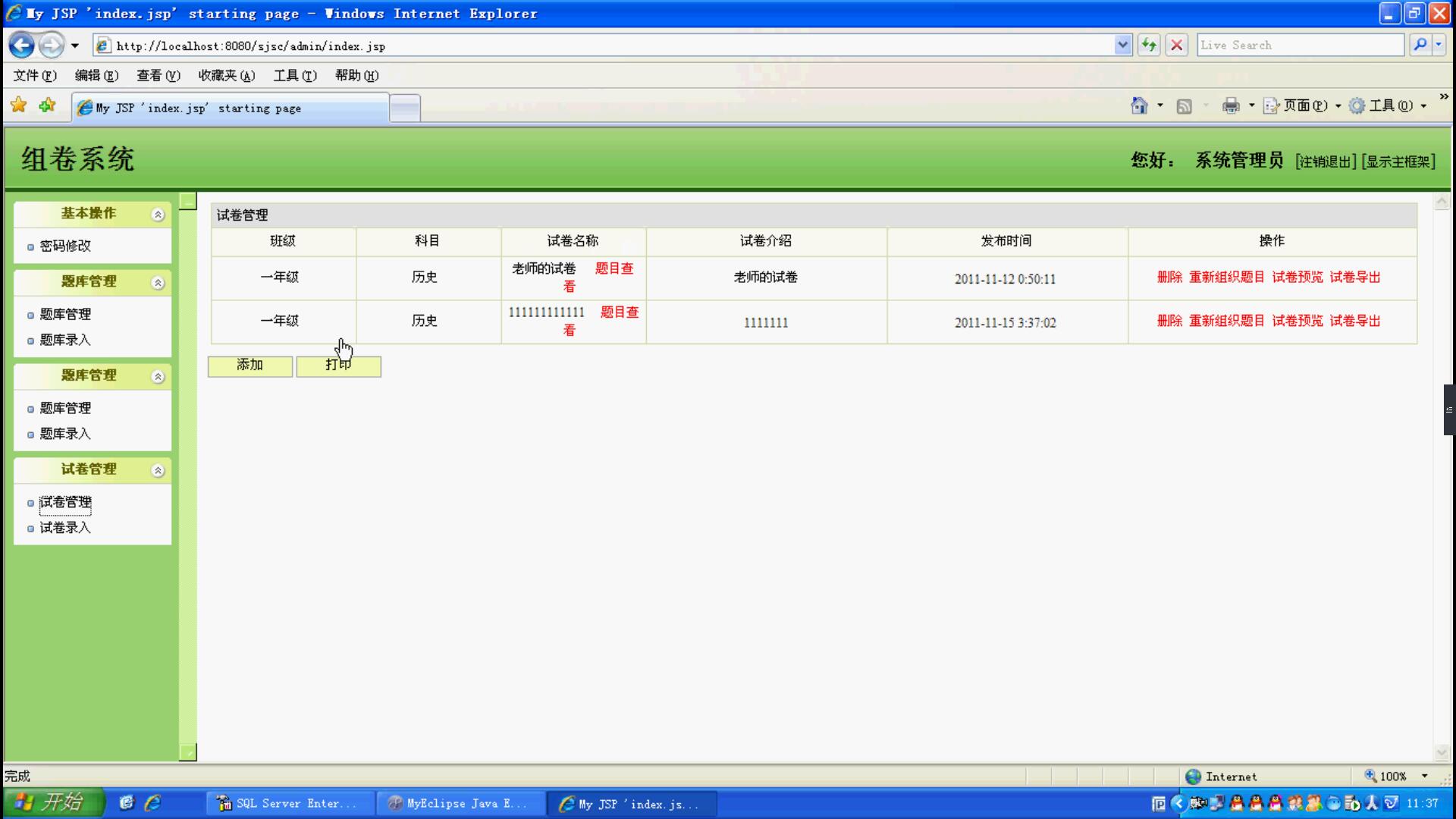Open 收藏夹(A) menu
Viewport: 1456px width, 819px height.
click(227, 75)
